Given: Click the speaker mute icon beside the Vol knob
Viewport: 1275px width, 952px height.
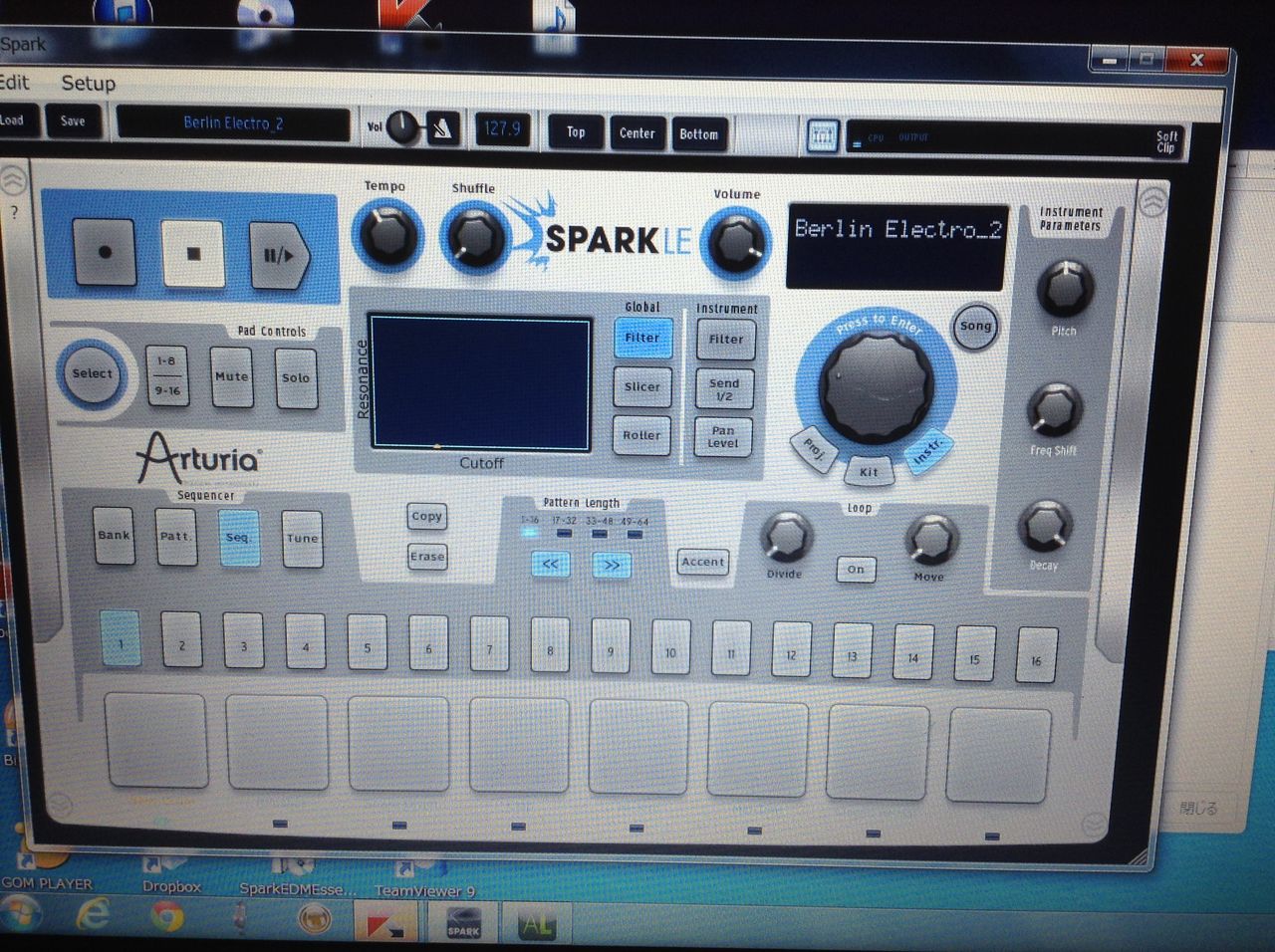Looking at the screenshot, I should (442, 127).
